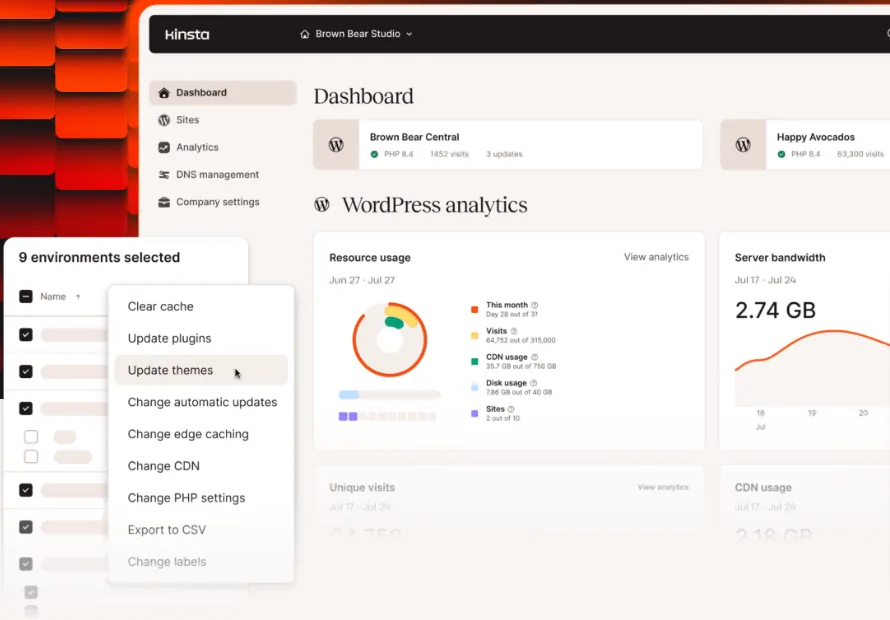Click green status check on Happy Avocados
The height and width of the screenshot is (620, 890).
pyautogui.click(x=781, y=154)
